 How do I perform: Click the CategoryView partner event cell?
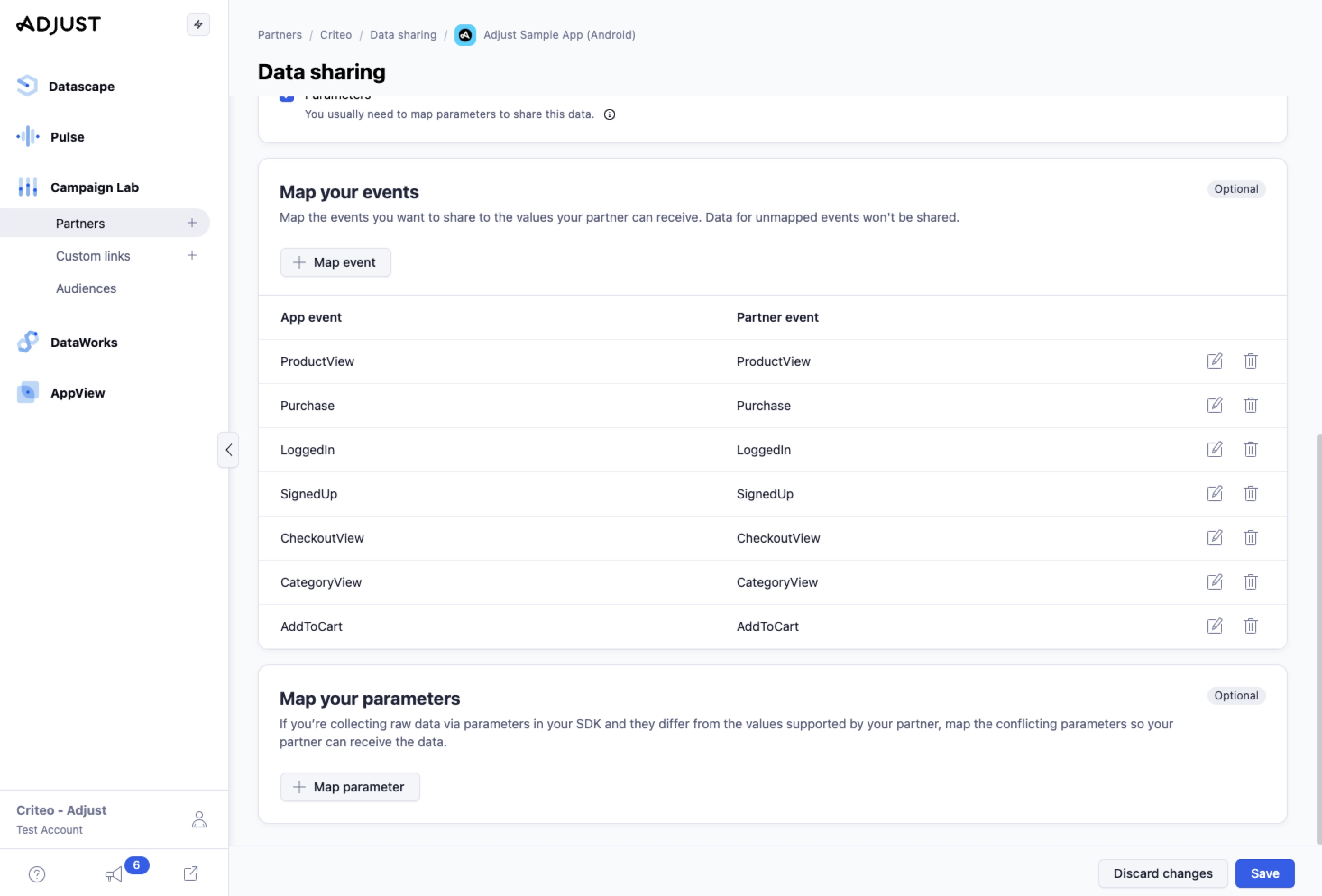tap(777, 582)
